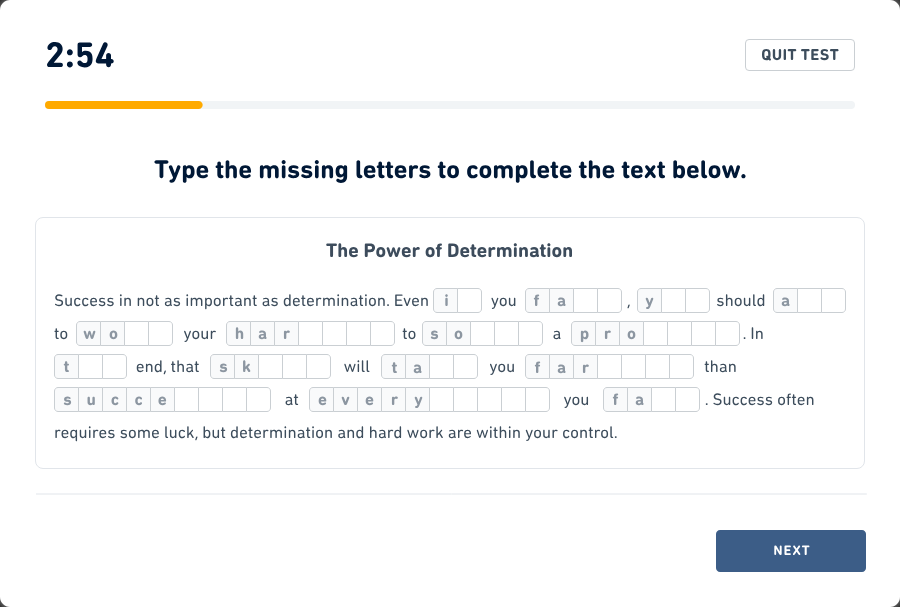The width and height of the screenshot is (900, 607).
Task: Select first empty box in word starting 'wo'
Action: click(x=137, y=334)
